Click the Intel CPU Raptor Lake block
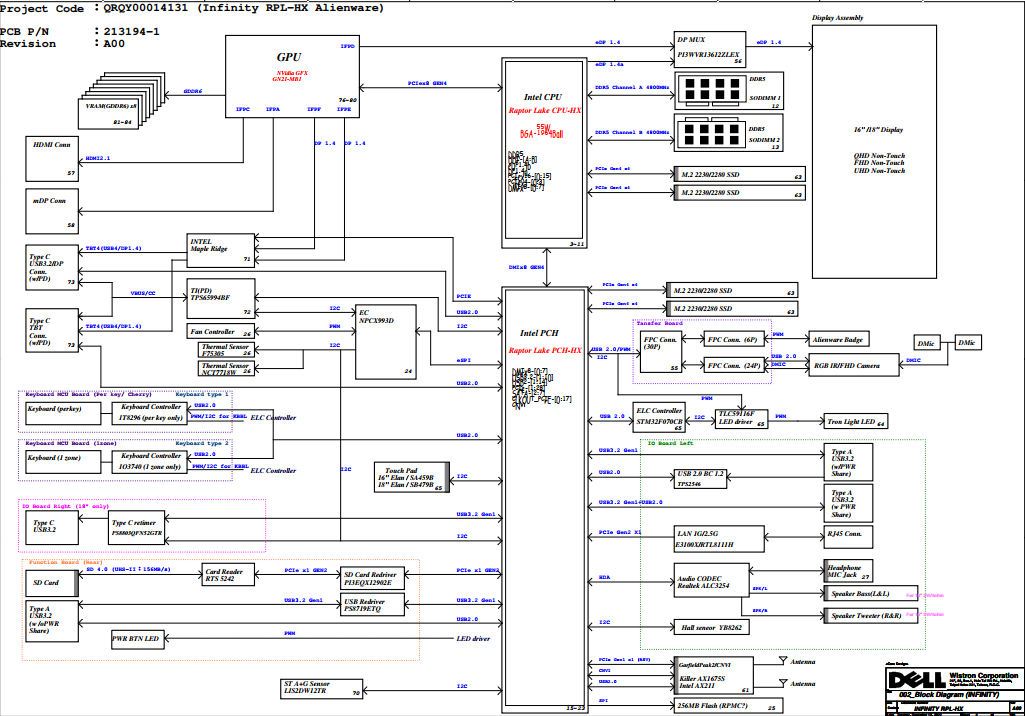This screenshot has height=716, width=1025. [541, 150]
